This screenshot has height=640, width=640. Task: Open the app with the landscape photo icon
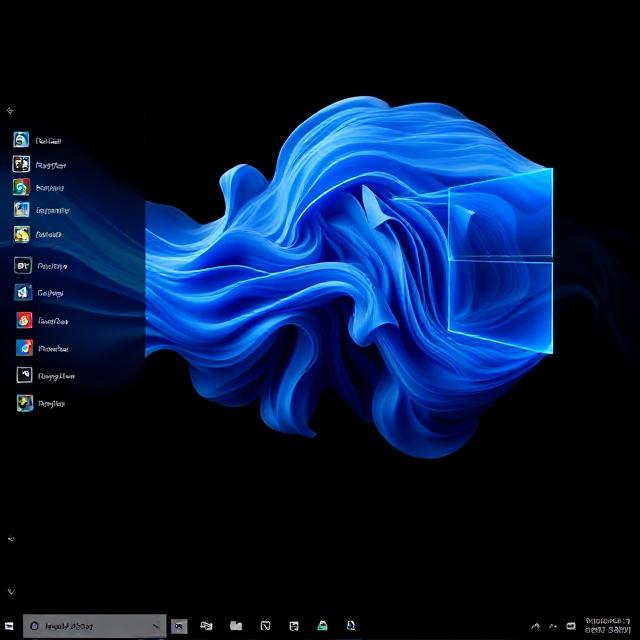point(22,210)
